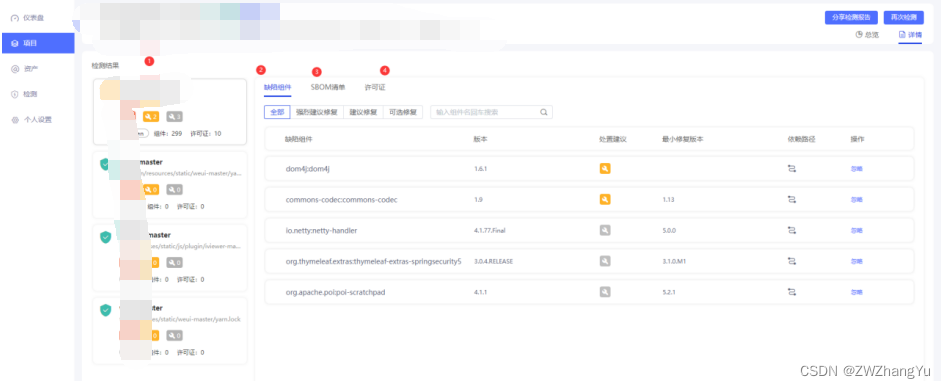
Task: Click 忽略 link in thymeleaf-extras-springsecurity5 row
Action: pyautogui.click(x=857, y=261)
